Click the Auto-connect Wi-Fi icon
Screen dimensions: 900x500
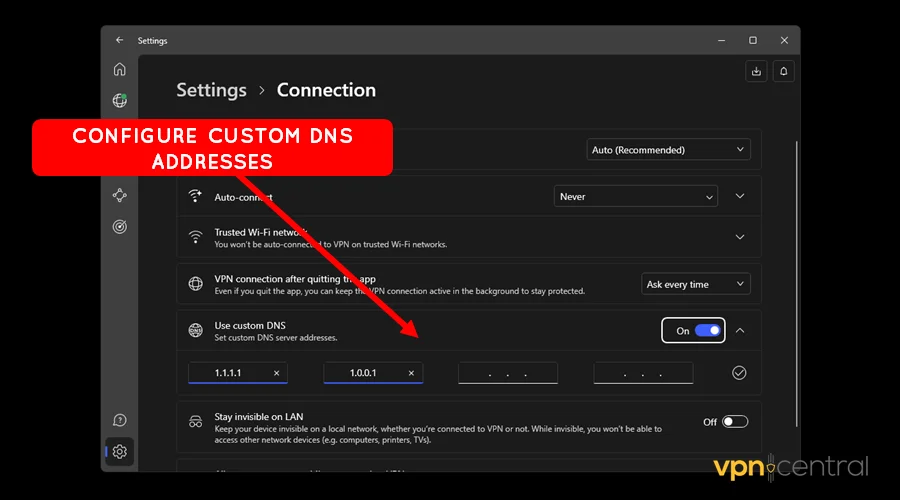(195, 196)
